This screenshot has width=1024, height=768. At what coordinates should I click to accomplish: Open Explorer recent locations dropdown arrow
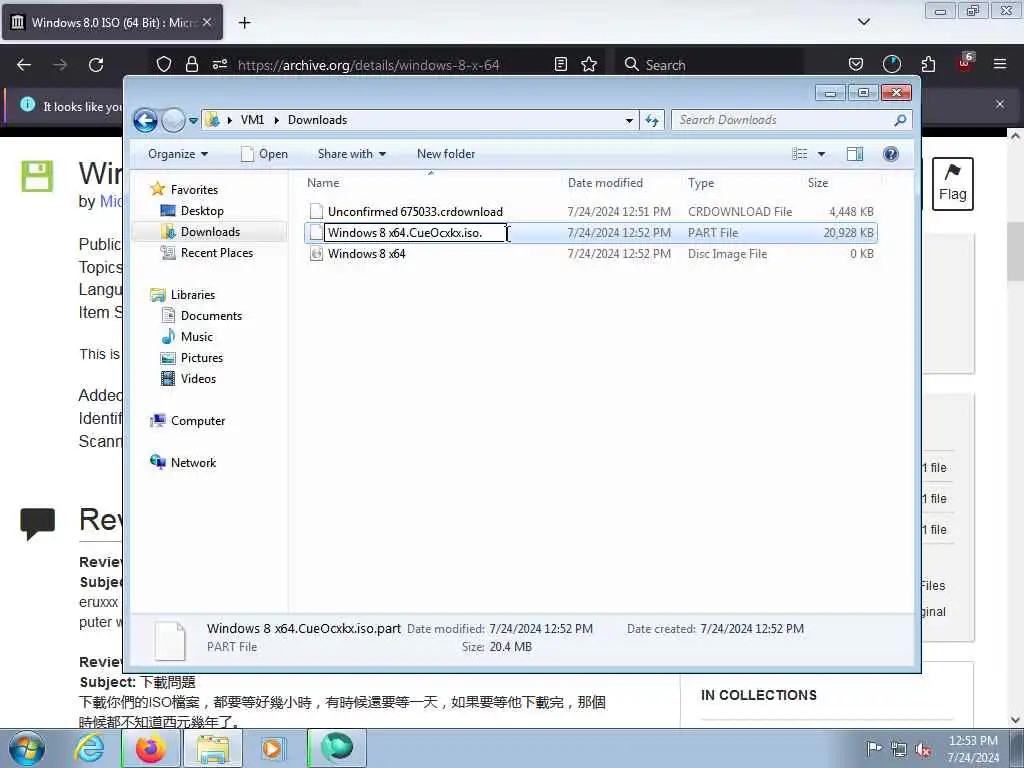193,121
